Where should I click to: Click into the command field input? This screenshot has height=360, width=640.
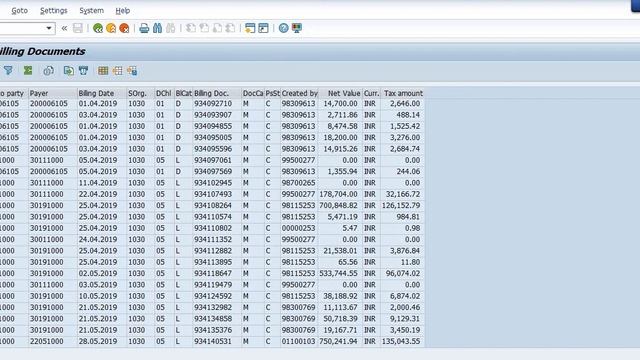pos(22,28)
